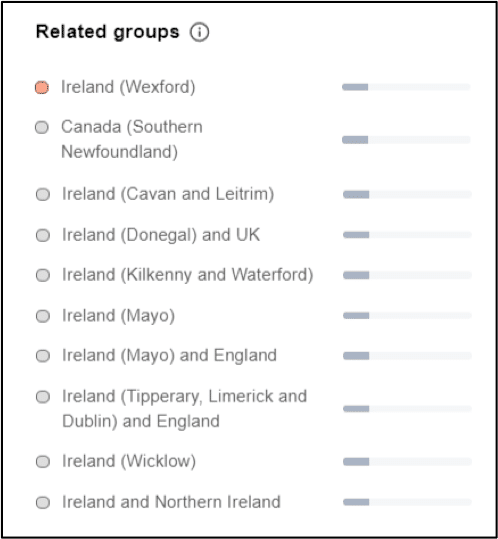Open the Ireland and Northern Ireland label
Screen dimensions: 498x539
[171, 502]
